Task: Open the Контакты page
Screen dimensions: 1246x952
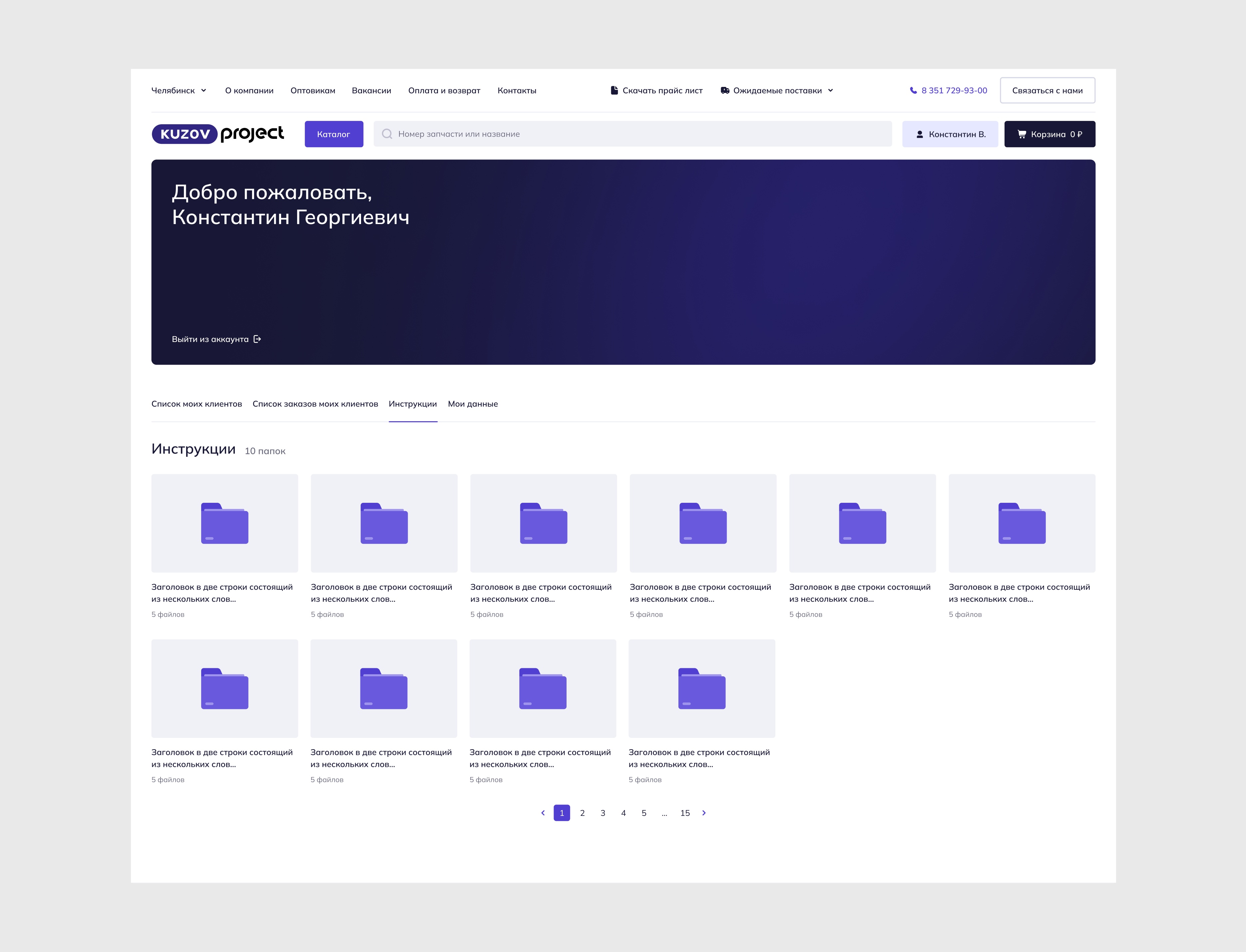Action: 517,90
